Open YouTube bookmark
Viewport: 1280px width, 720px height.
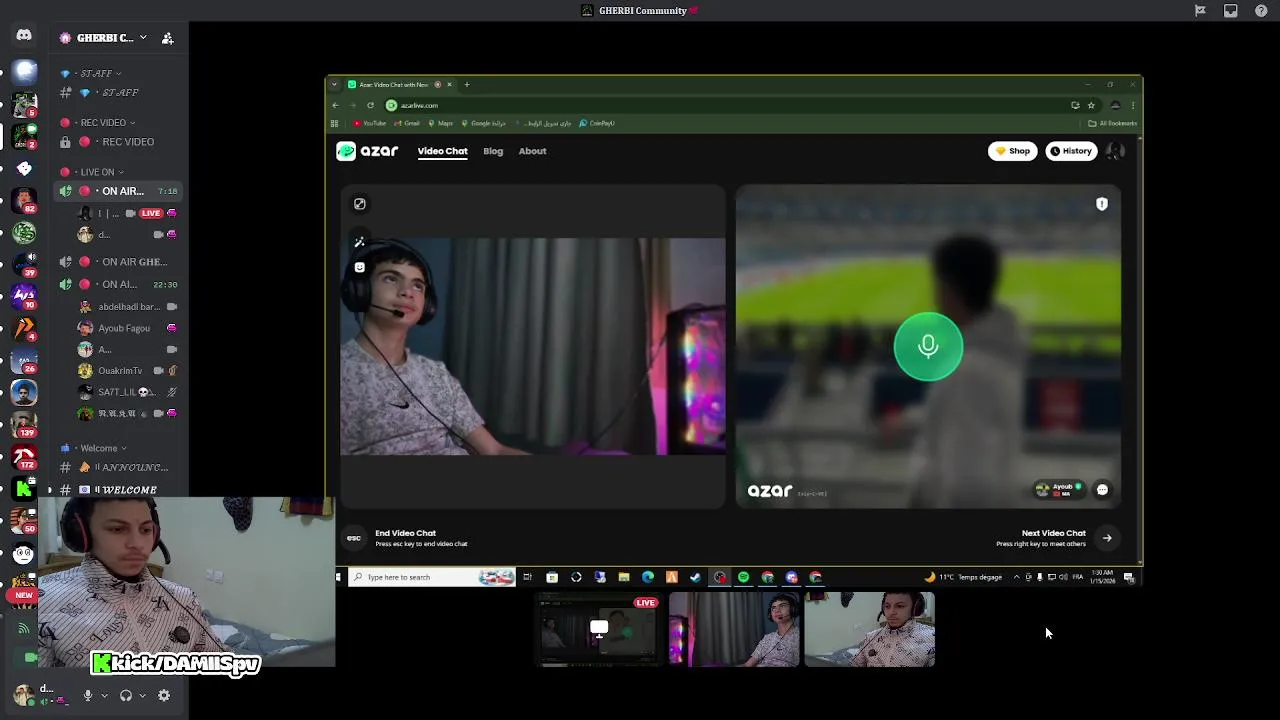369,123
